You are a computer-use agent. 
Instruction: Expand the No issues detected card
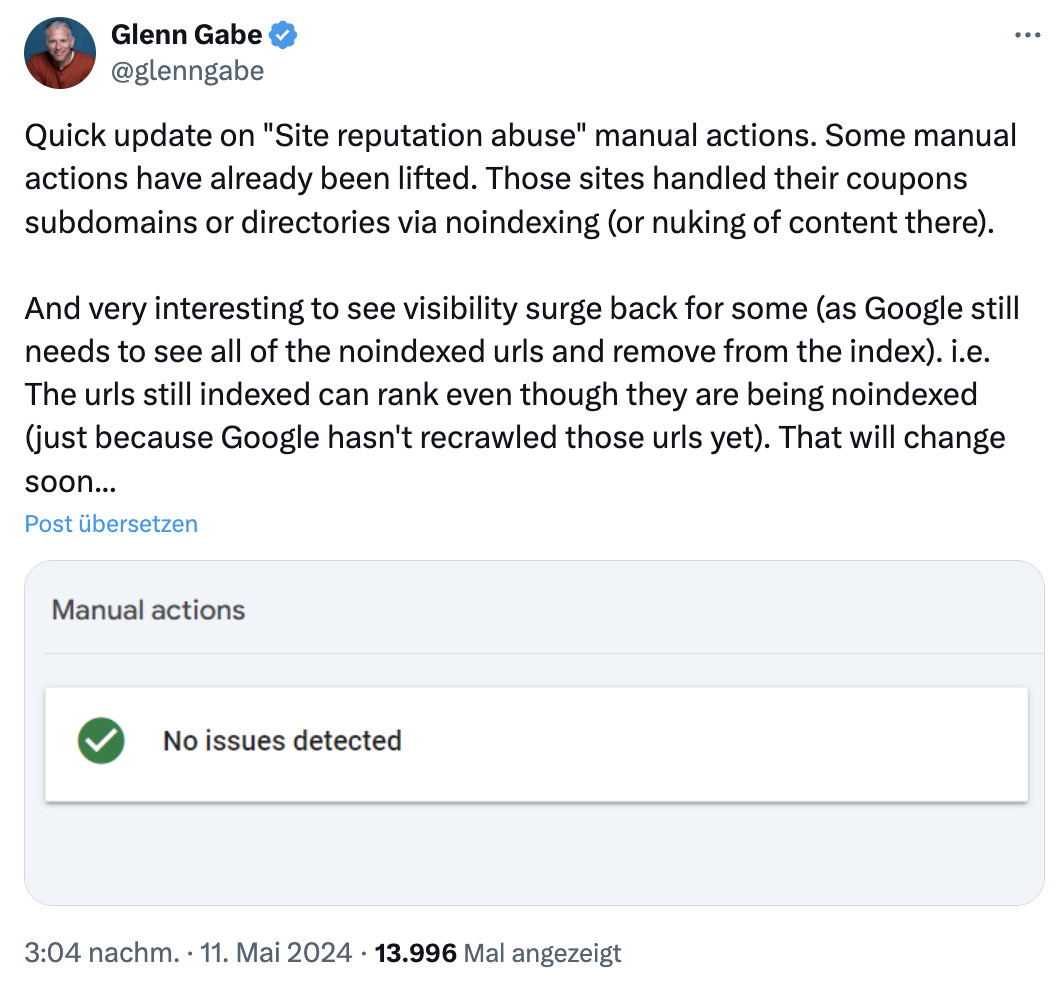click(x=536, y=741)
